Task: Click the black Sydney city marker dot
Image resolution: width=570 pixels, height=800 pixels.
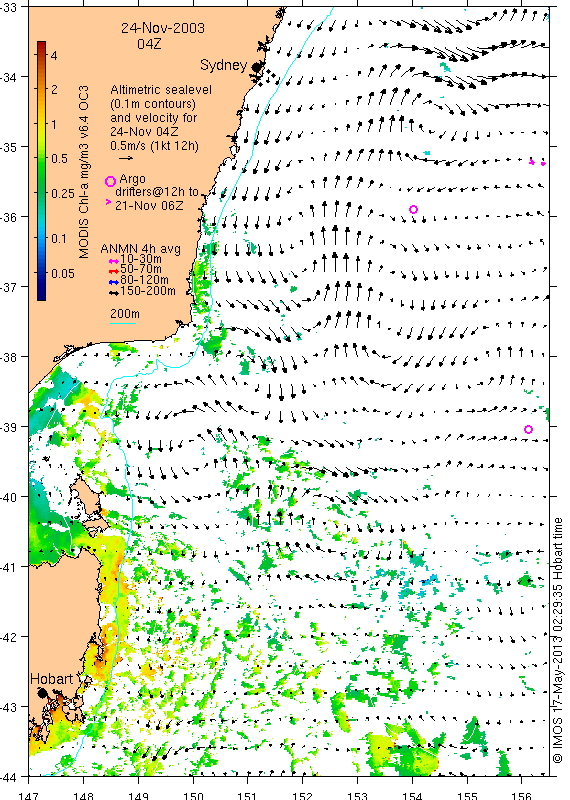Action: 256,67
